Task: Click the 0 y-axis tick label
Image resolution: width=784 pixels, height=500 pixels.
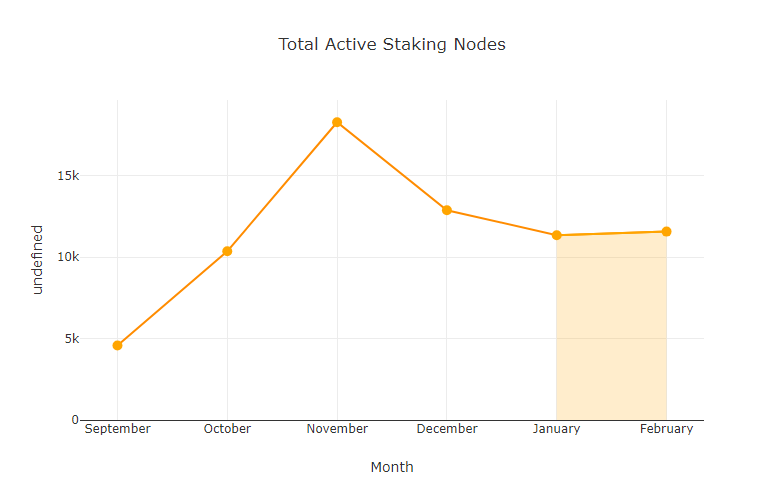Action: point(74,420)
